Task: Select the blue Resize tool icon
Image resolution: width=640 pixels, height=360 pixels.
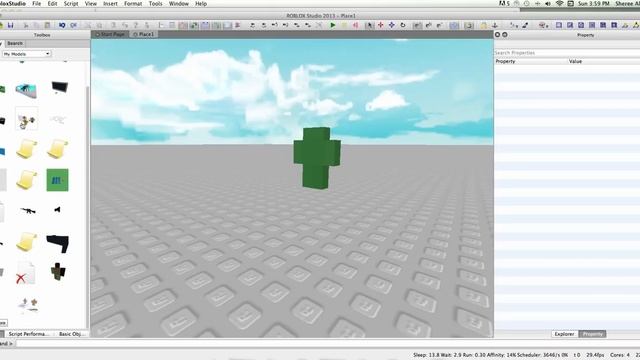Action: 391,25
